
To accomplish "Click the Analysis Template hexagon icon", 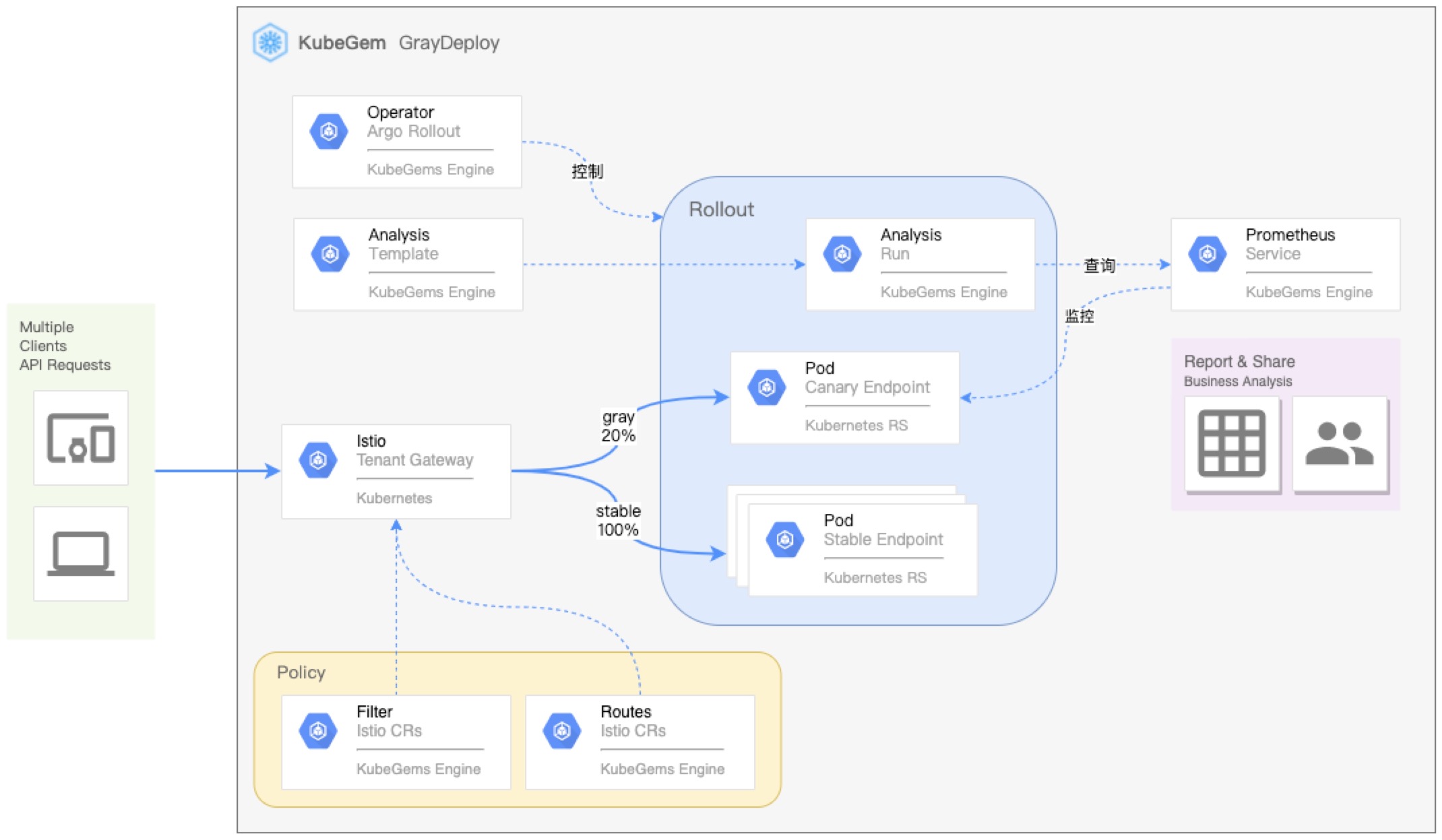I will coord(330,254).
